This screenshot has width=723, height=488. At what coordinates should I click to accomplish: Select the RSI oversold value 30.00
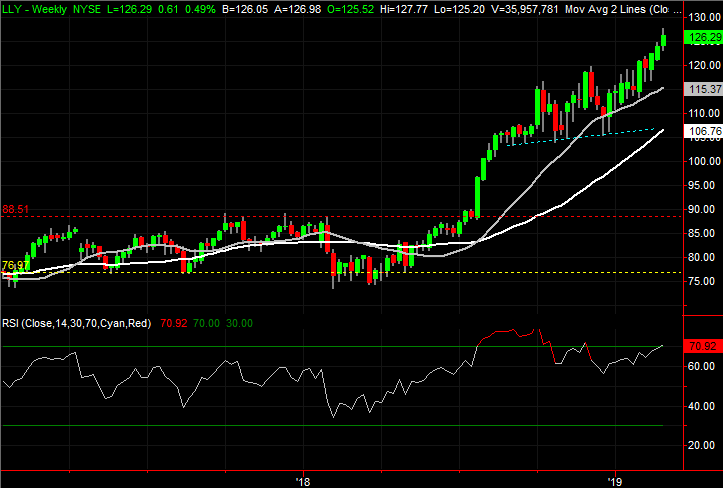point(239,323)
